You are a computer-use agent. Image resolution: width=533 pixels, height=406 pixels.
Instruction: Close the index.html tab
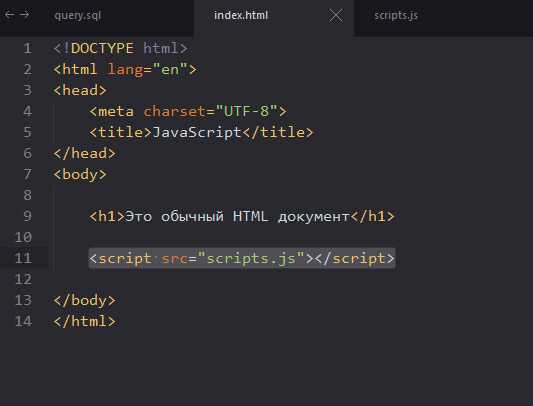(336, 16)
